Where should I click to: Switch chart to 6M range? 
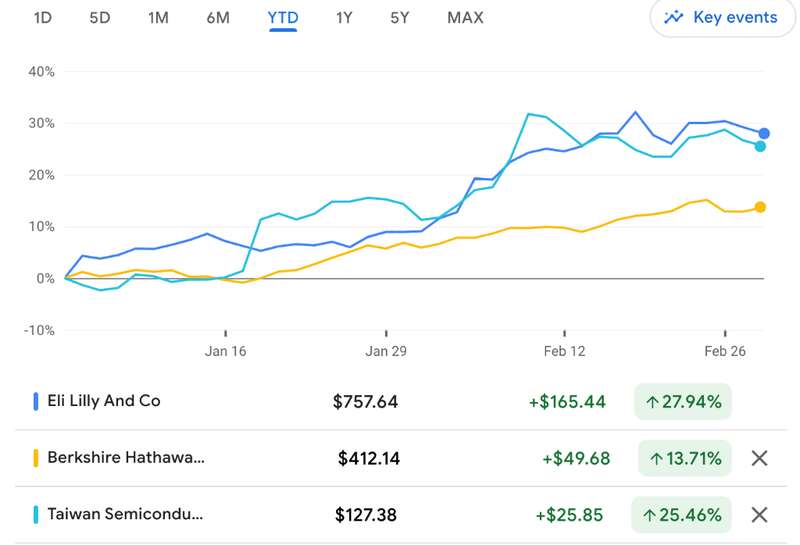(x=218, y=18)
